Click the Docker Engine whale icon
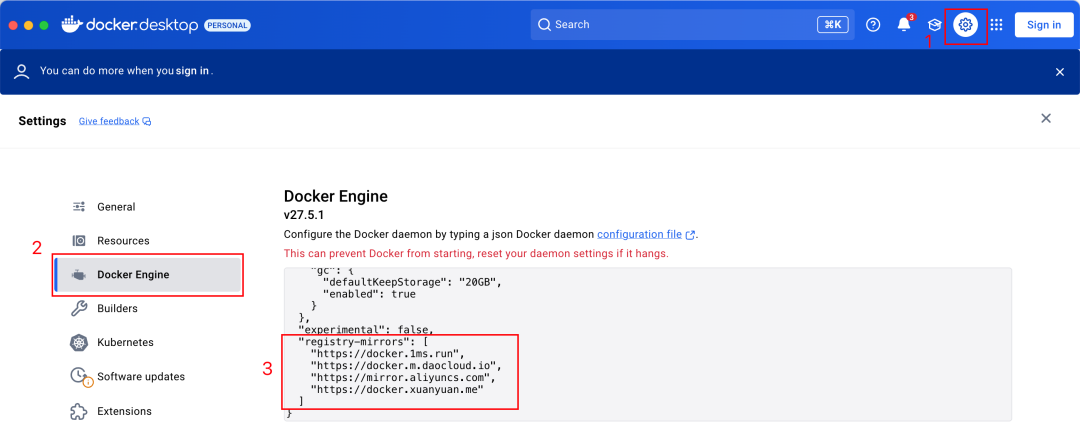The width and height of the screenshot is (1080, 448). (x=79, y=274)
